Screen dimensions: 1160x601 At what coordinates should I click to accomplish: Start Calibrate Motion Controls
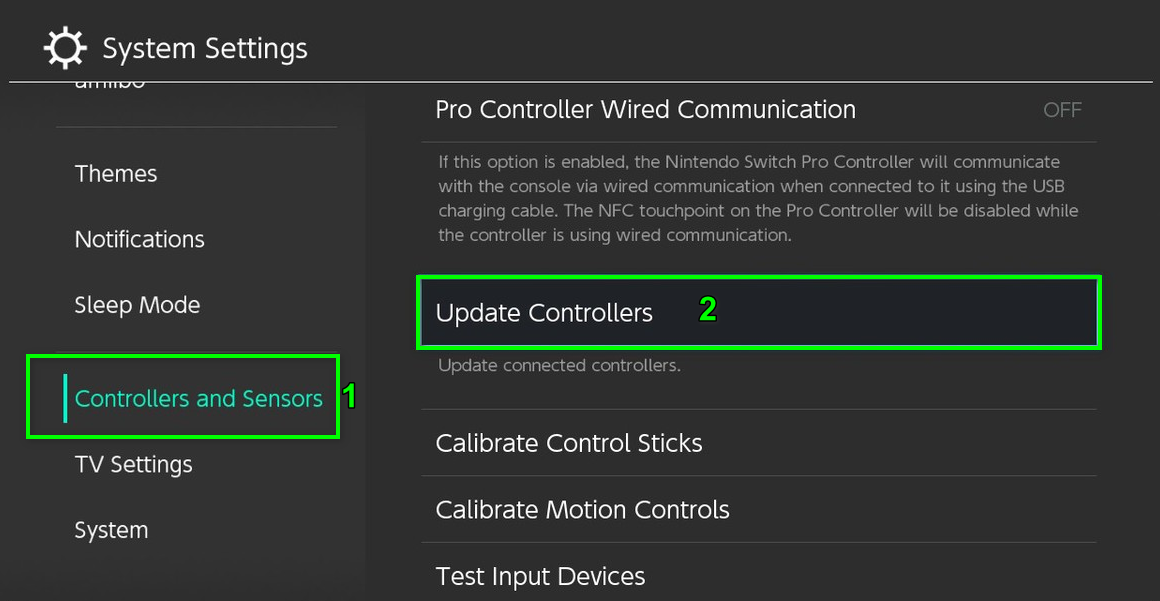coord(582,510)
